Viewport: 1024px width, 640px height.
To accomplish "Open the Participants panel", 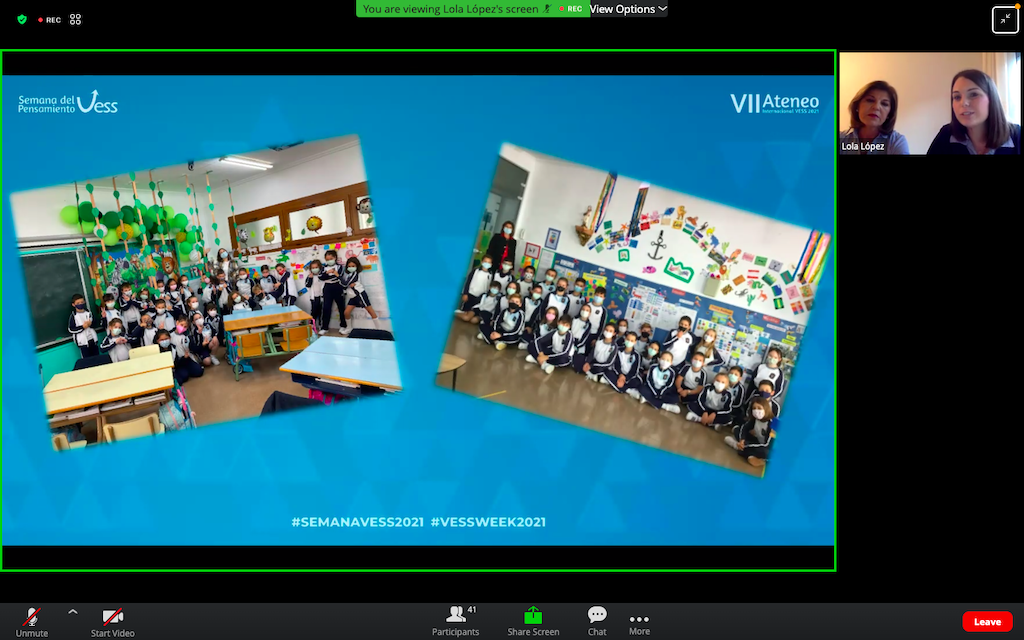I will click(456, 620).
